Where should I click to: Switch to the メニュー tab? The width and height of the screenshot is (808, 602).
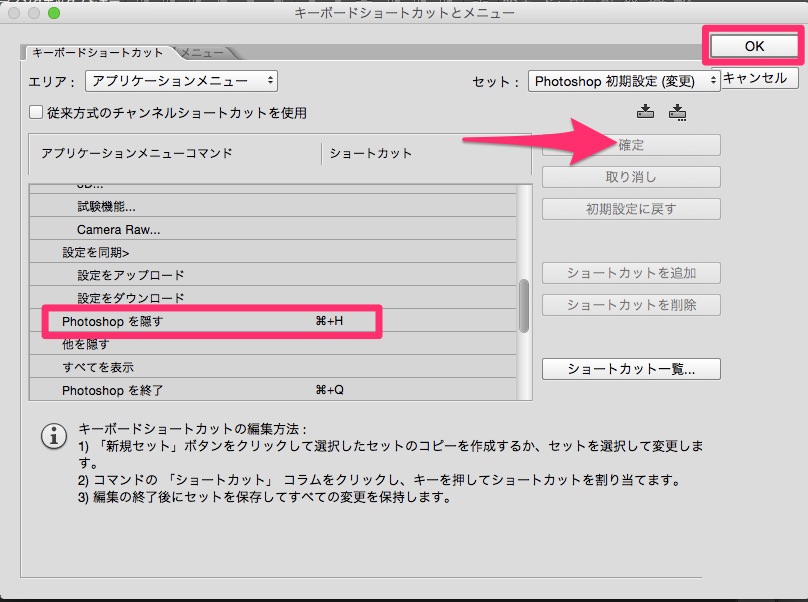[x=202, y=53]
